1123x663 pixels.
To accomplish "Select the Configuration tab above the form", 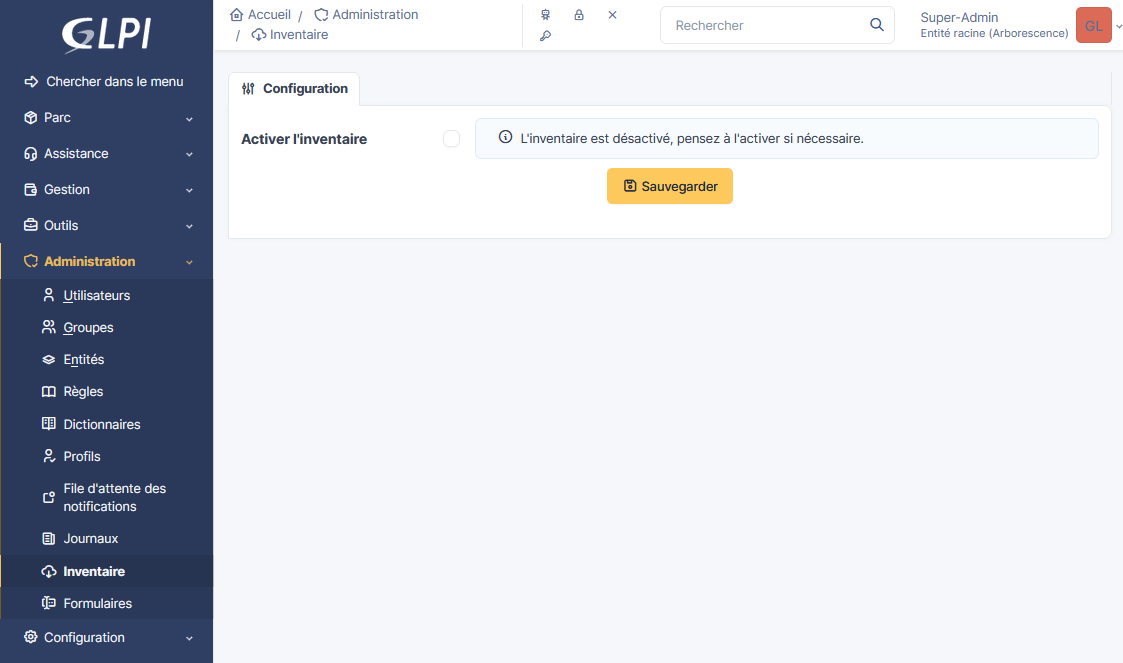I will (x=294, y=89).
